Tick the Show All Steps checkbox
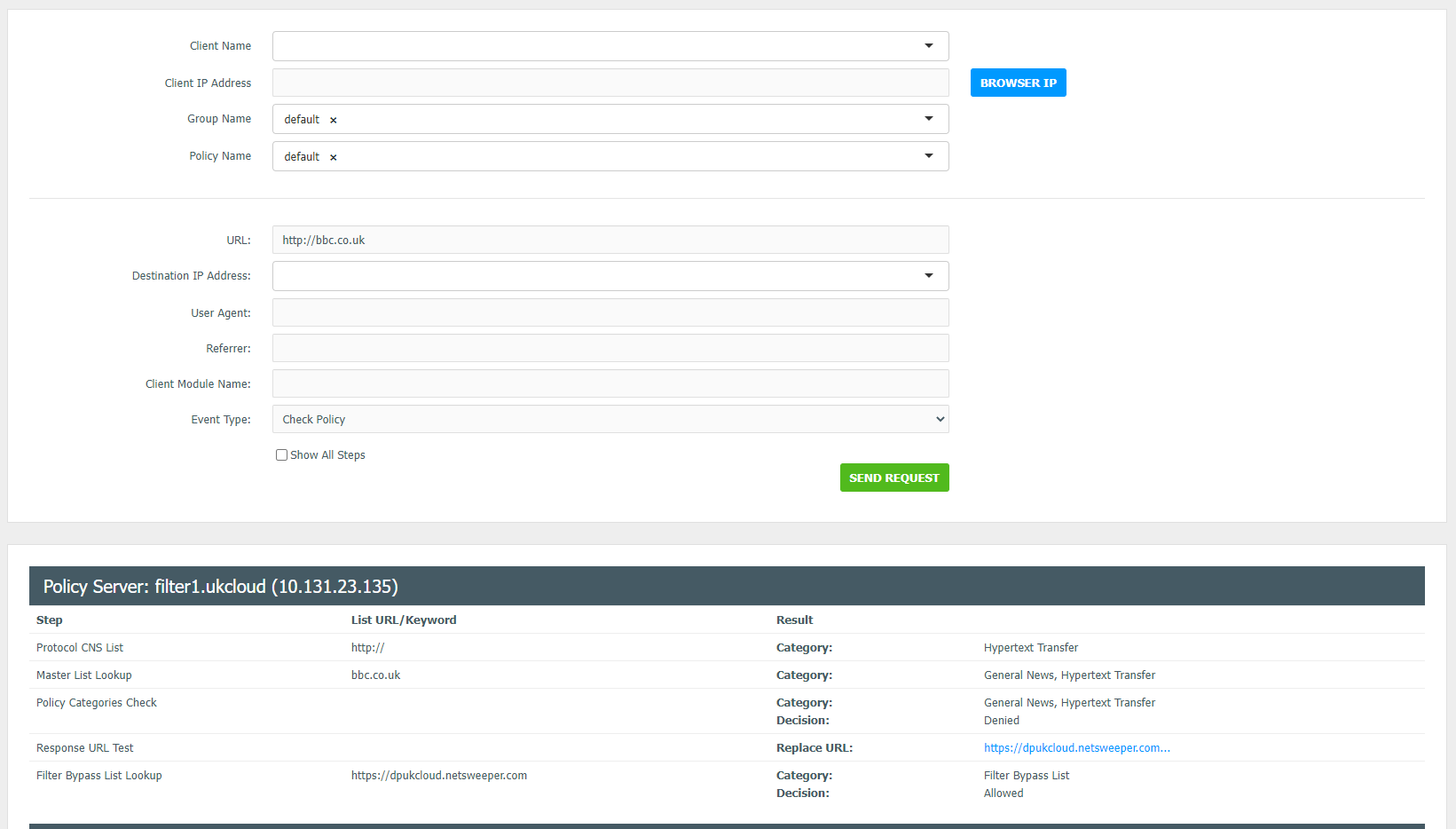 tap(281, 454)
